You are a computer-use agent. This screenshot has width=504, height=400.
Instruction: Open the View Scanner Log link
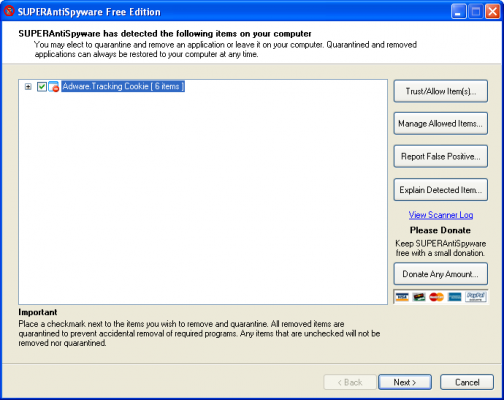point(441,215)
